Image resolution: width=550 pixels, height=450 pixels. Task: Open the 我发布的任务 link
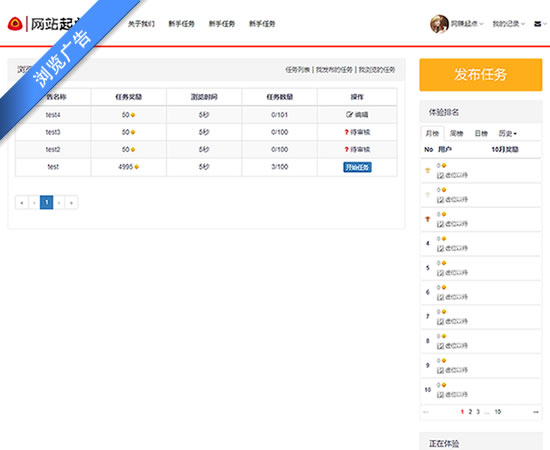pos(334,69)
